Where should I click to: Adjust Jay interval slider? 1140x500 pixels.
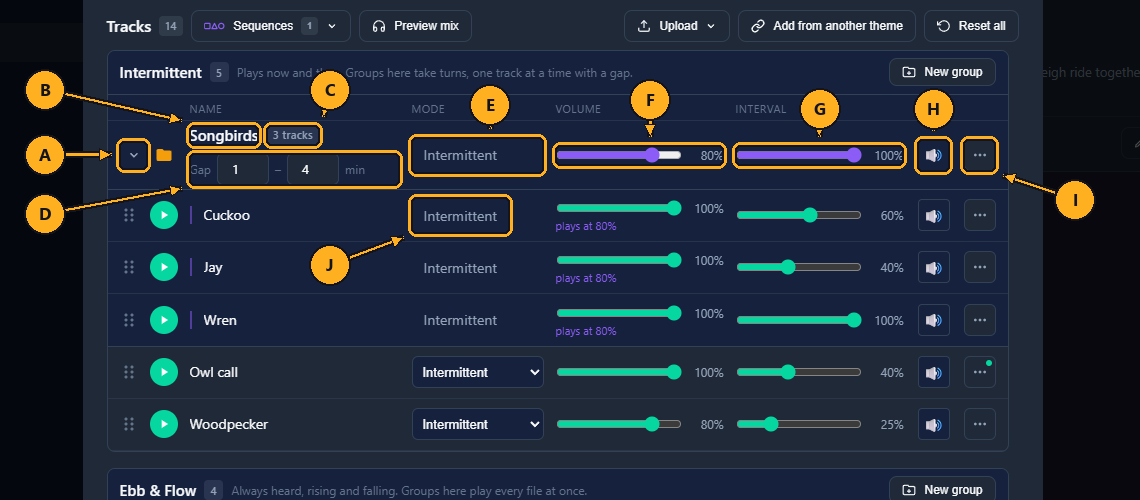click(799, 267)
